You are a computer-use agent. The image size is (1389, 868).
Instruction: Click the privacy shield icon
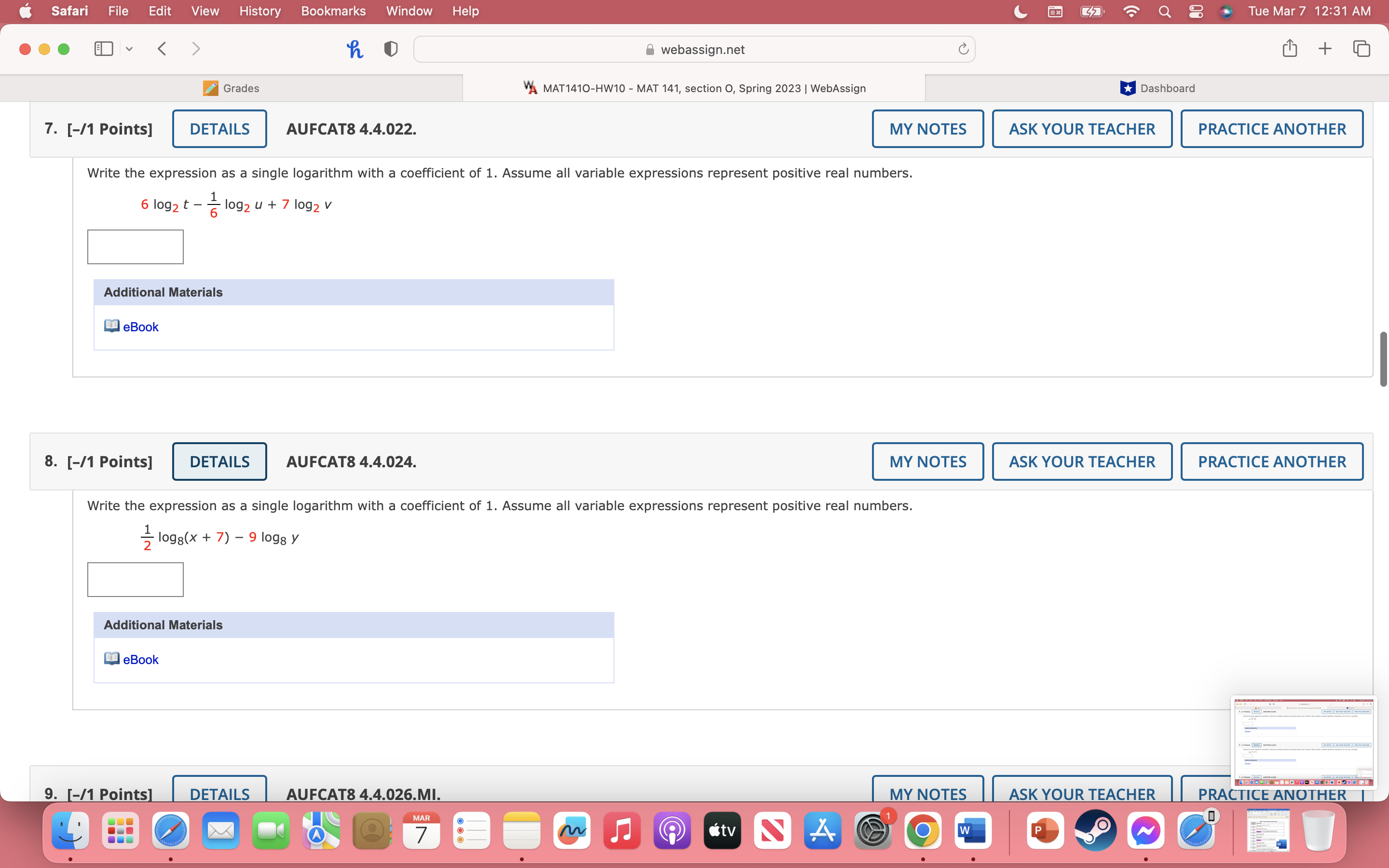391,49
